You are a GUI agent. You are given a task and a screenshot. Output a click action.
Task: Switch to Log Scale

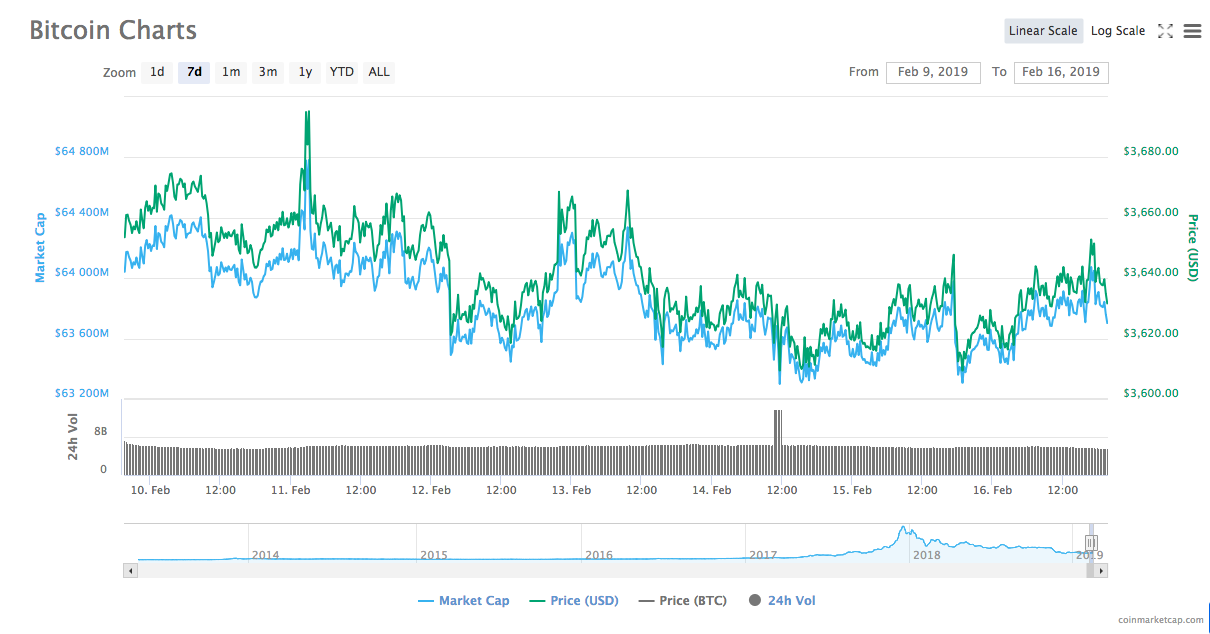click(1118, 30)
